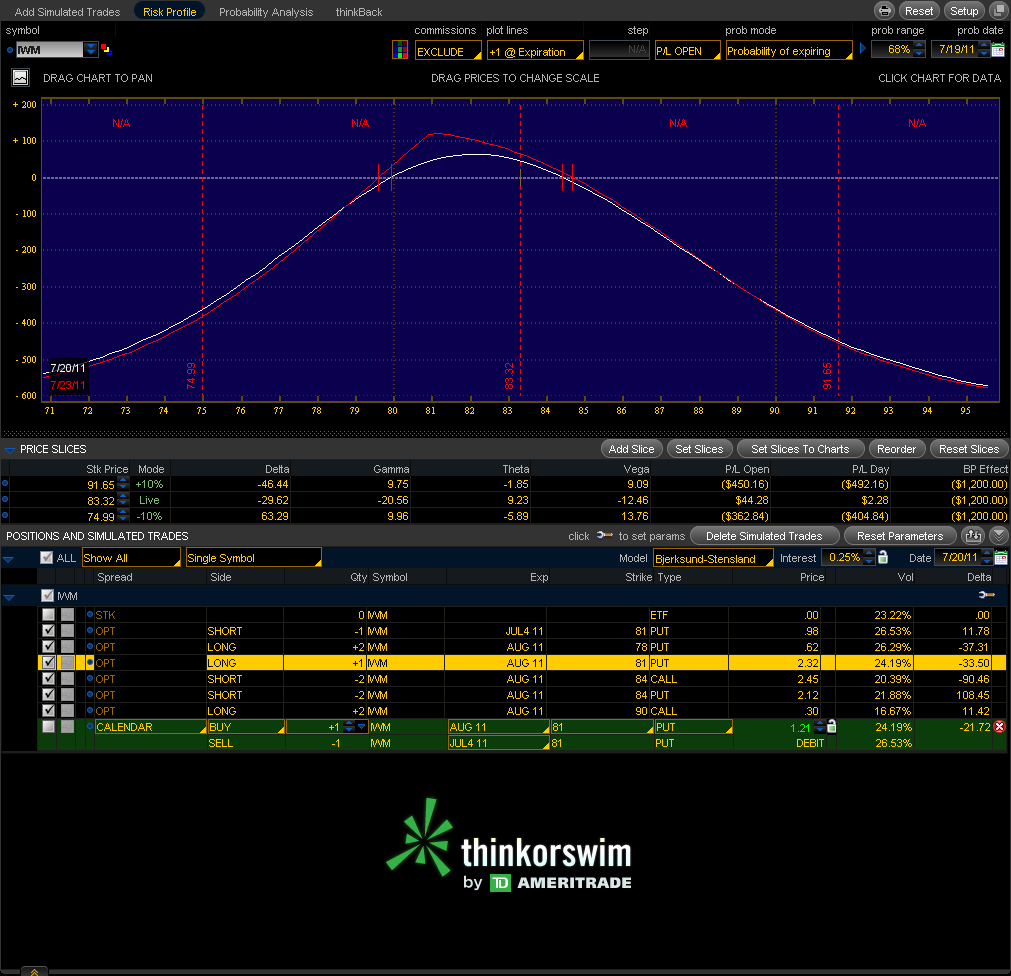This screenshot has width=1011, height=976.
Task: Remove the CALENDAR simulated trade with red X
Action: (999, 727)
